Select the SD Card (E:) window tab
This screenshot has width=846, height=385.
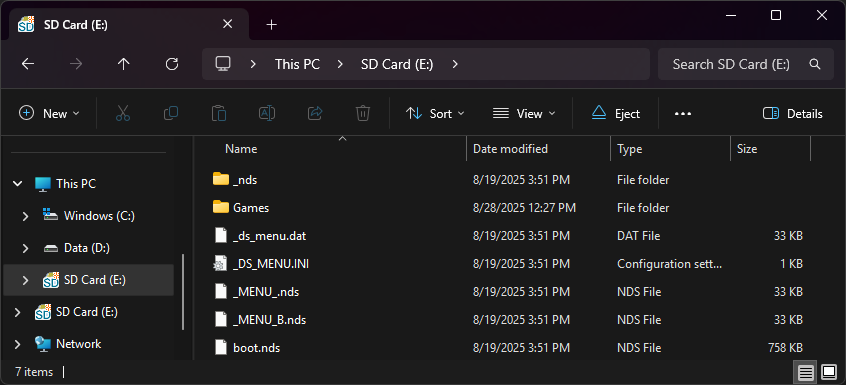[x=128, y=24]
